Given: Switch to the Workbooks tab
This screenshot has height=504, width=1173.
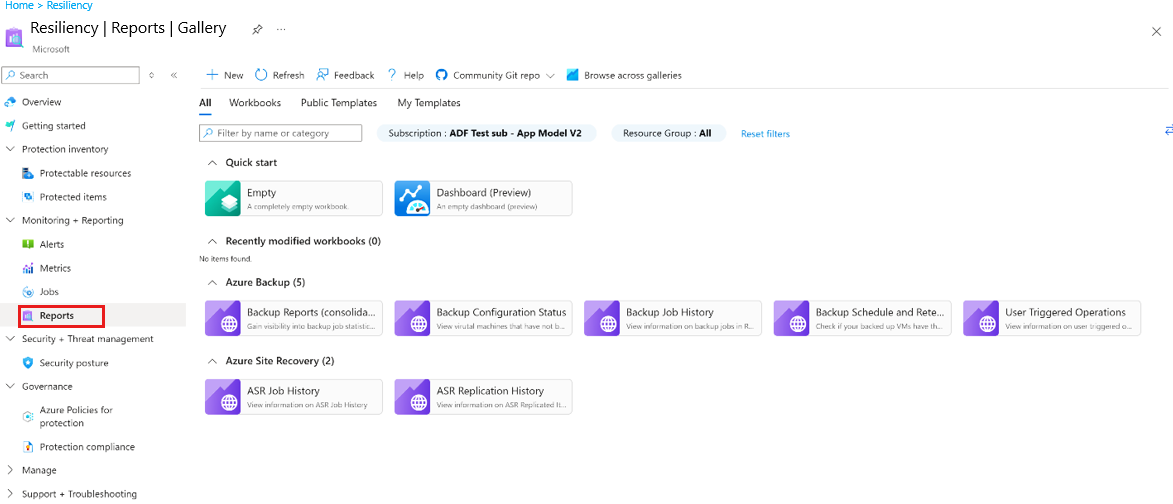Looking at the screenshot, I should tap(255, 103).
